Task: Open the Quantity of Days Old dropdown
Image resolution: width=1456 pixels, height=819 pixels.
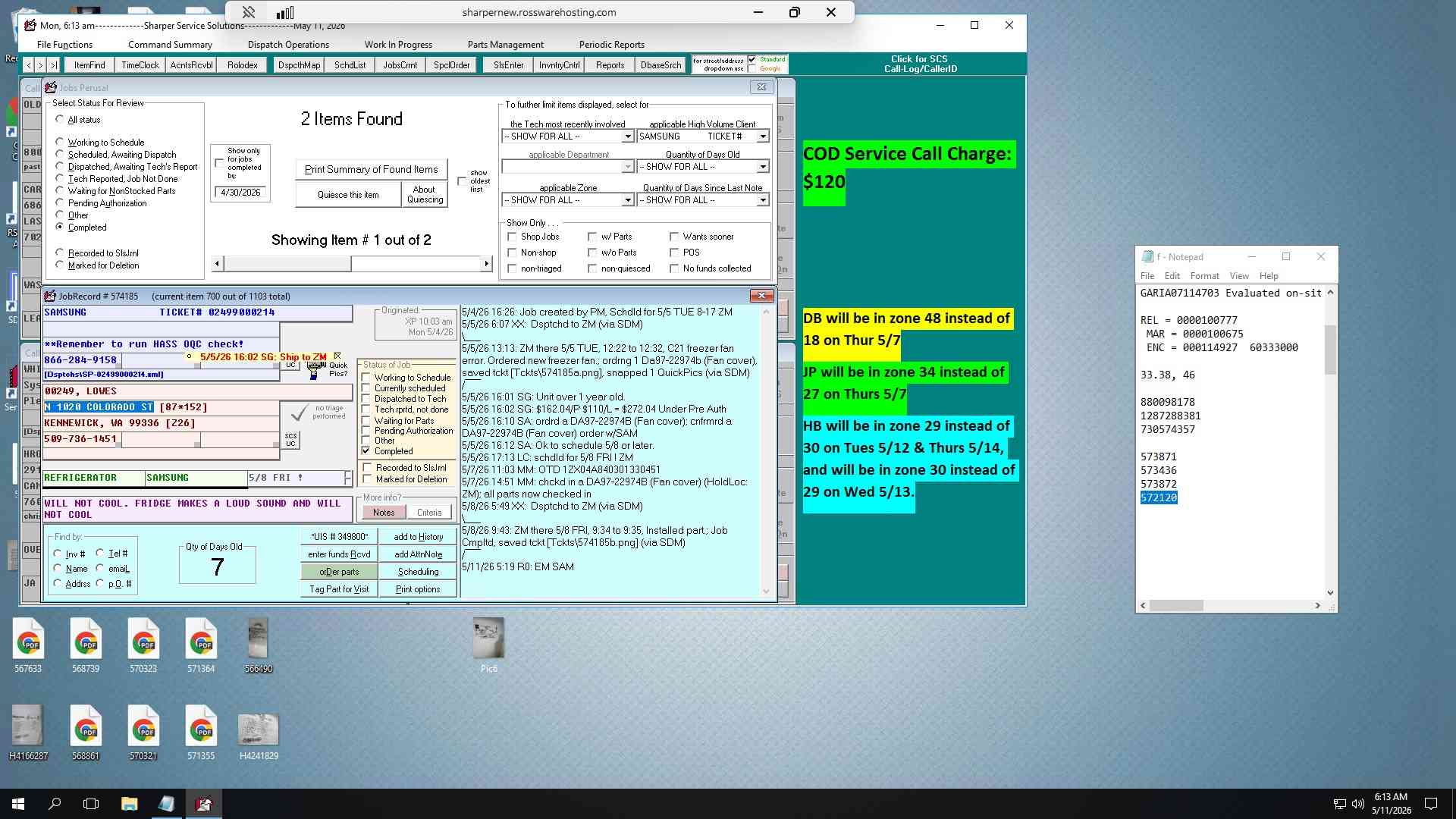Action: point(763,167)
